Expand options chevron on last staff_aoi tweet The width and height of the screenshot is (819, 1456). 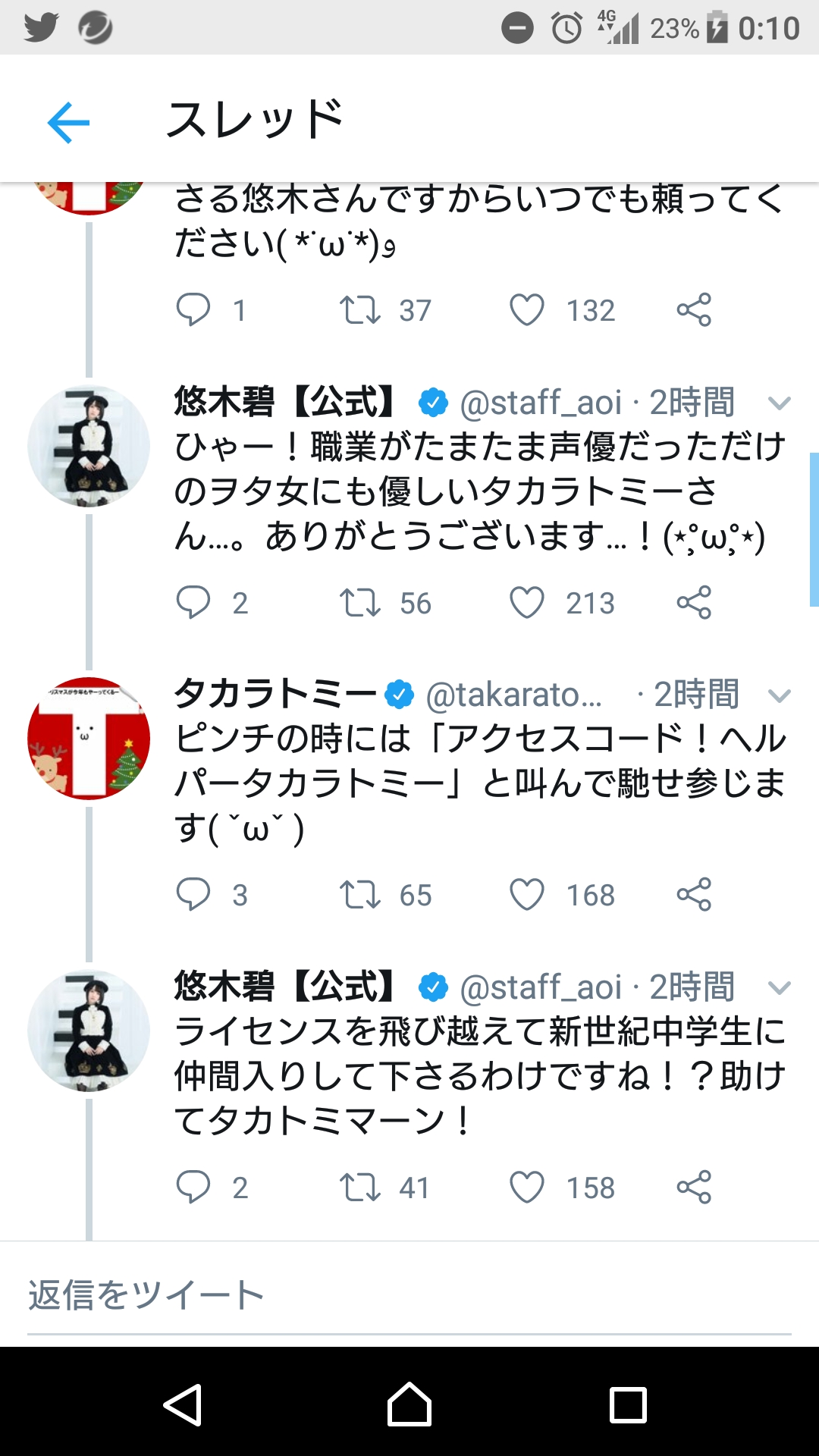(780, 987)
